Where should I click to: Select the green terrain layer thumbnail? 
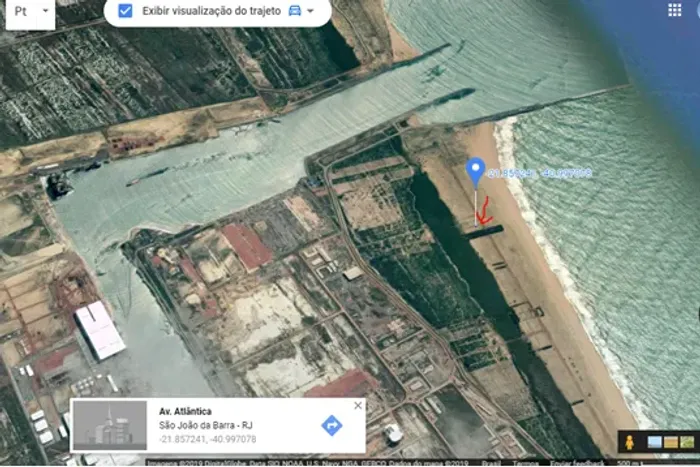point(687,442)
